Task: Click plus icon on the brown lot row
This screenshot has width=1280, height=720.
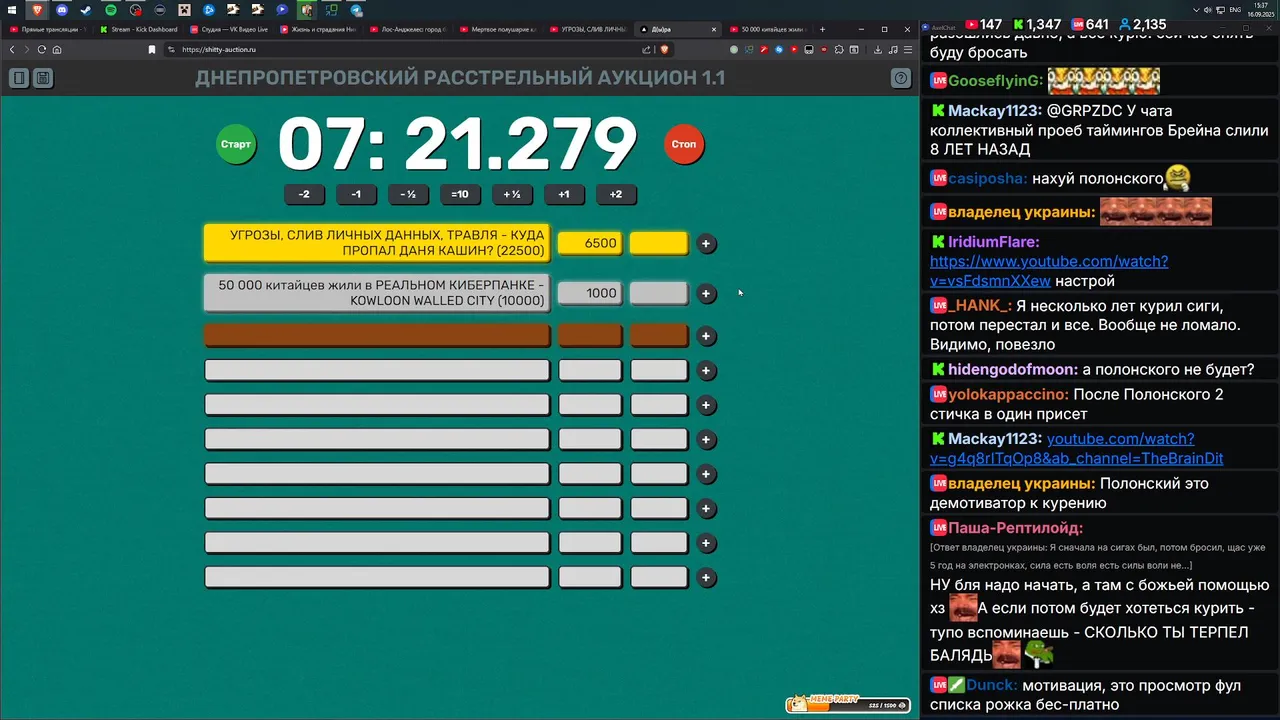Action: (x=706, y=336)
